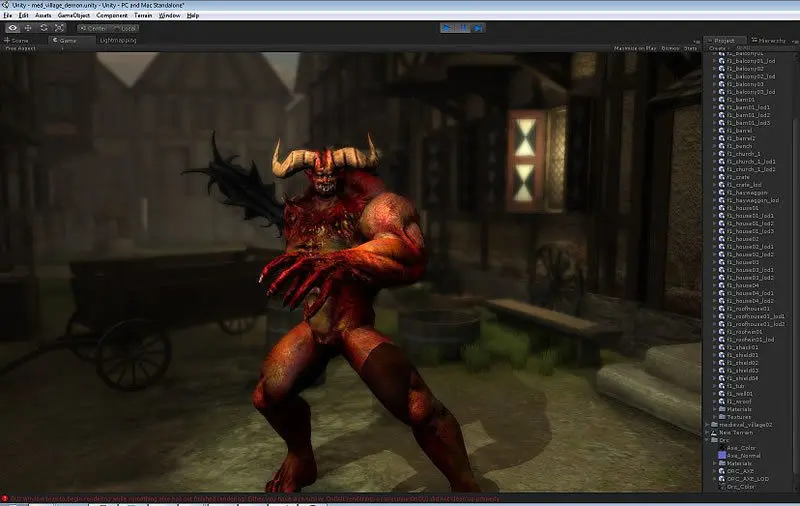This screenshot has height=506, width=800.
Task: Click the New Terrain asset icon
Action: pos(714,433)
